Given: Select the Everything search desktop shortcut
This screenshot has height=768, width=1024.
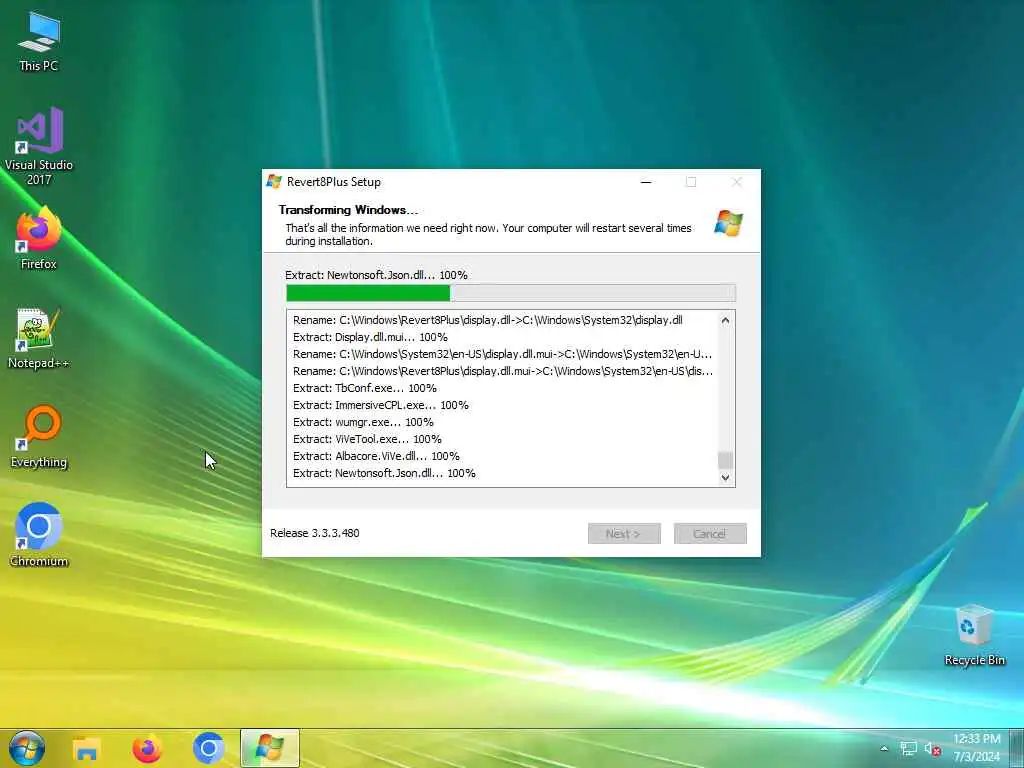Looking at the screenshot, I should coord(39,438).
